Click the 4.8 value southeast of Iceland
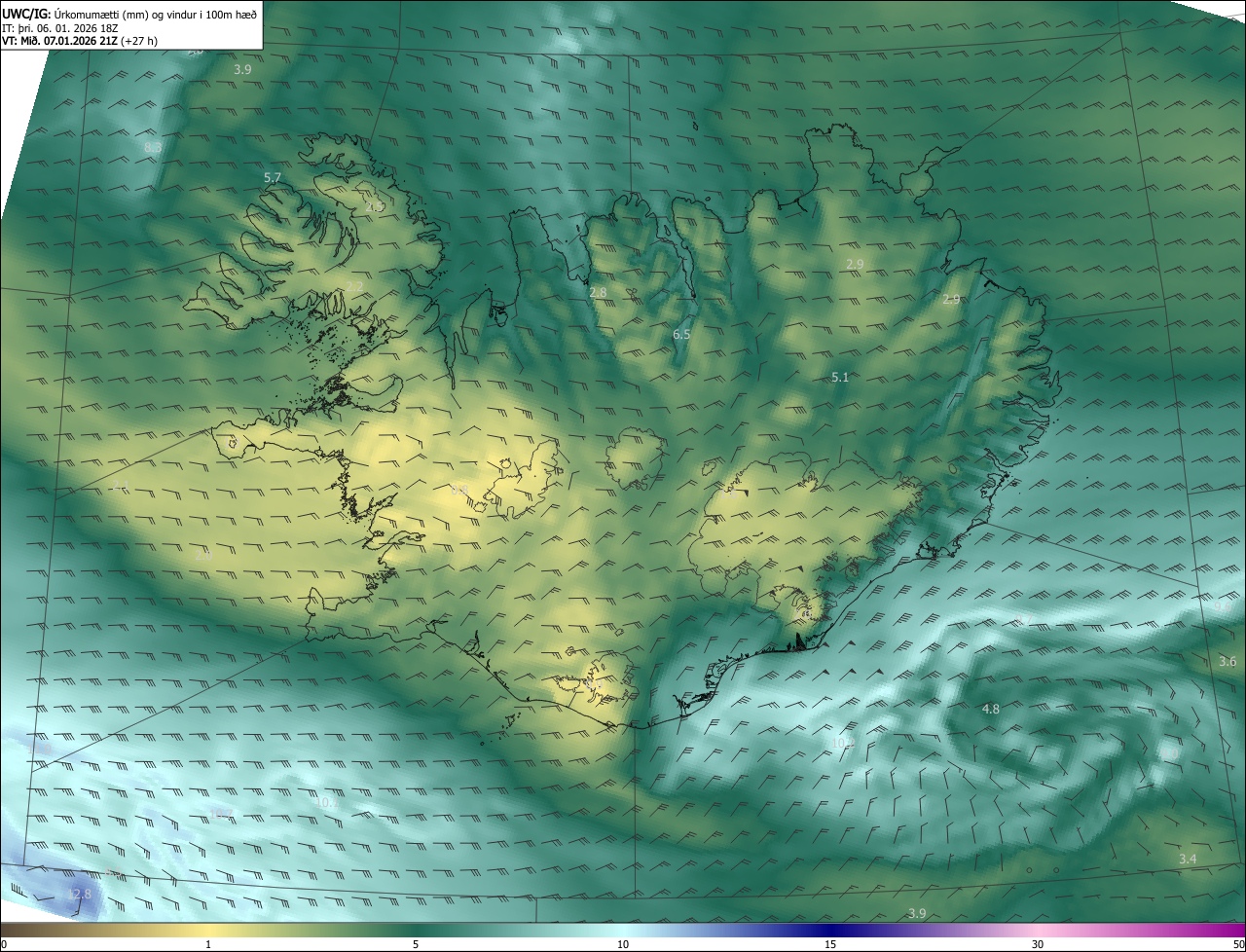This screenshot has width=1246, height=952. point(991,709)
